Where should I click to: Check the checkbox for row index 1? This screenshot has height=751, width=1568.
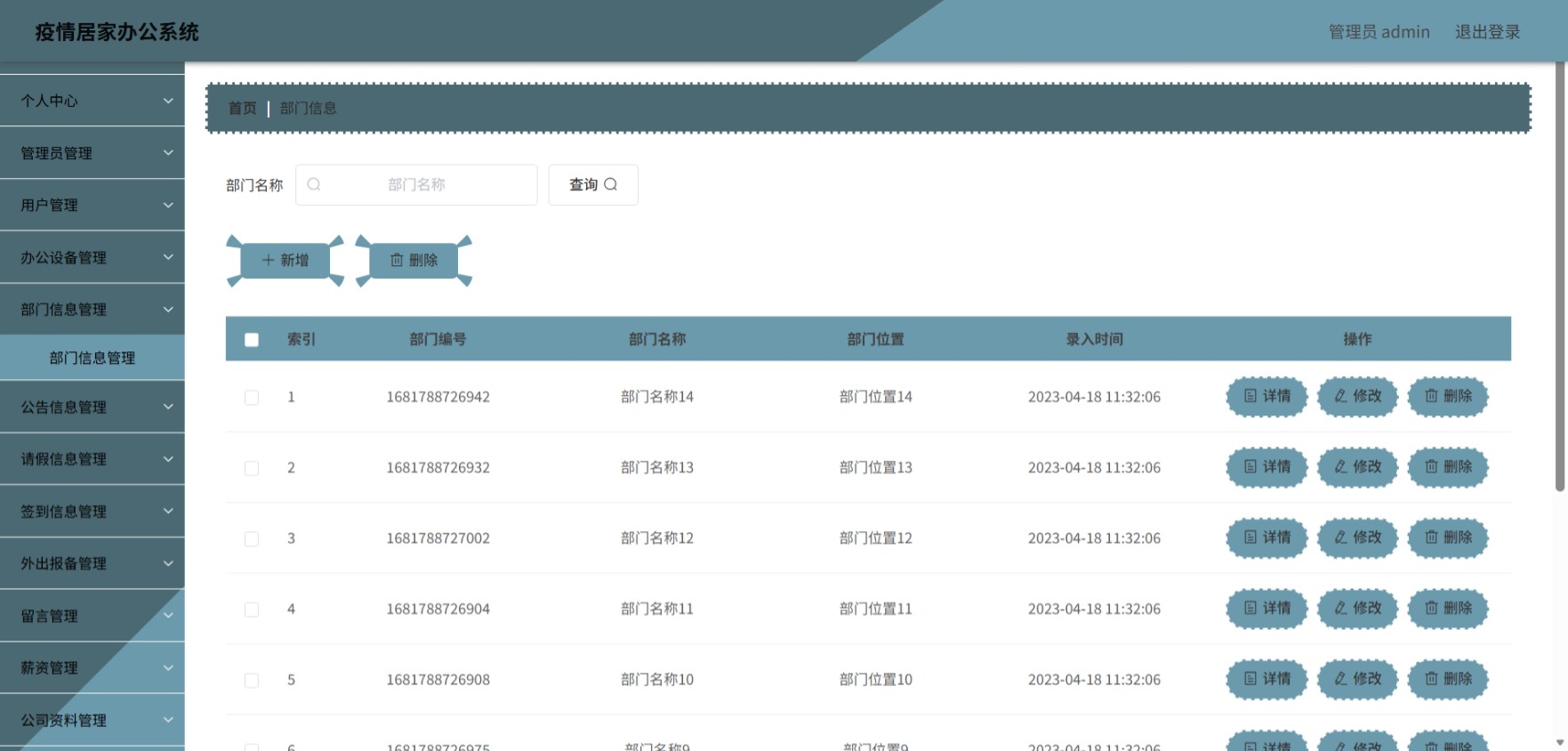tap(252, 398)
